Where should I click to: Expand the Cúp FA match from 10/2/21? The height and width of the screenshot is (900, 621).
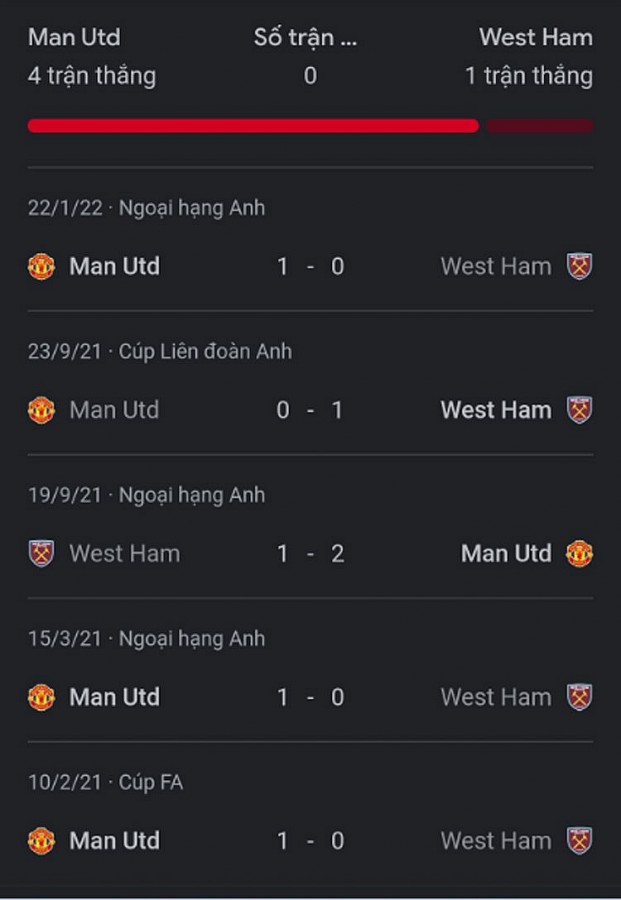(310, 841)
